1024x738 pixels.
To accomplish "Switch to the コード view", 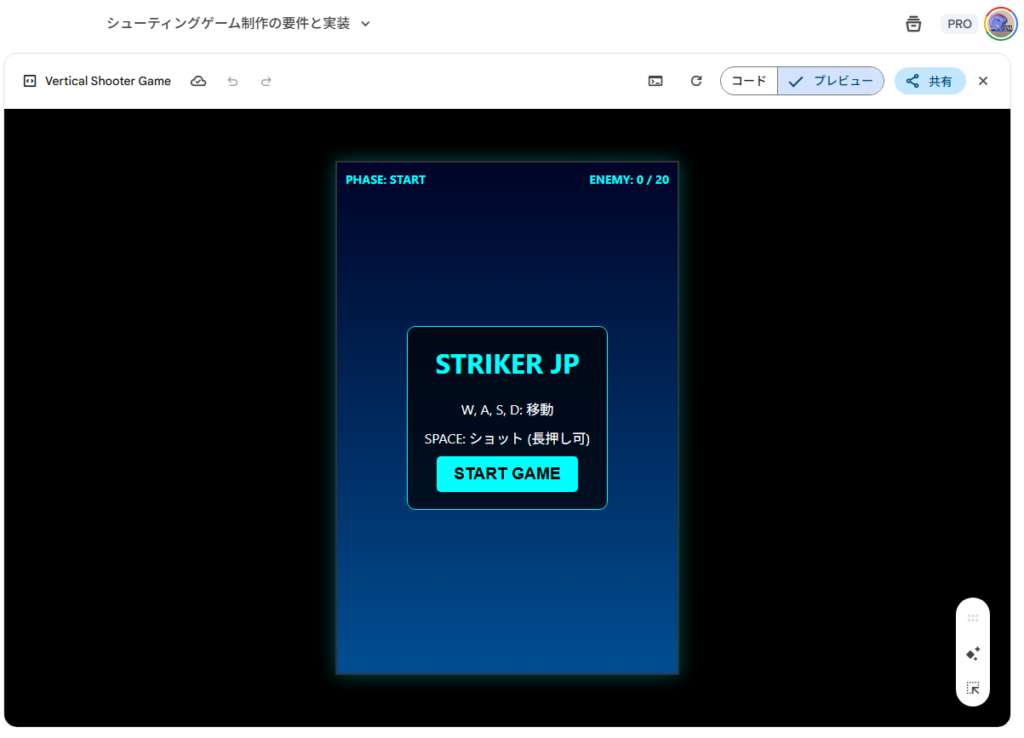I will coord(749,81).
